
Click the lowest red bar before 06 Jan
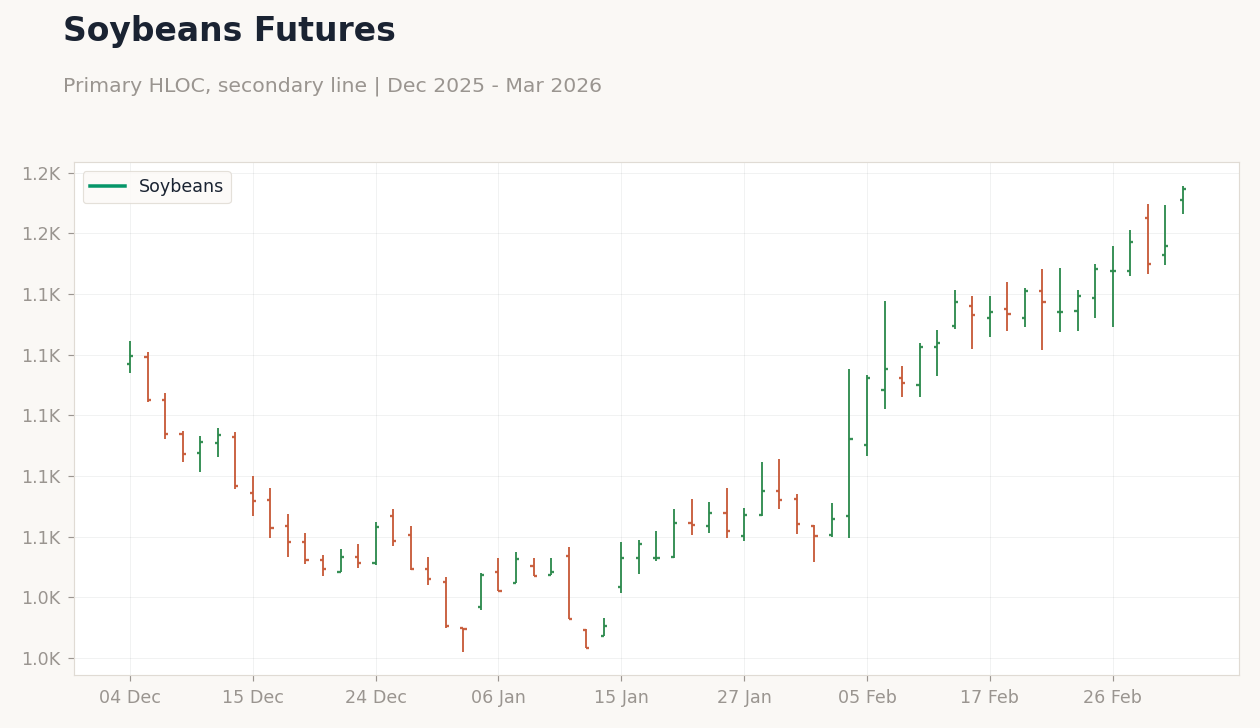[x=463, y=640]
